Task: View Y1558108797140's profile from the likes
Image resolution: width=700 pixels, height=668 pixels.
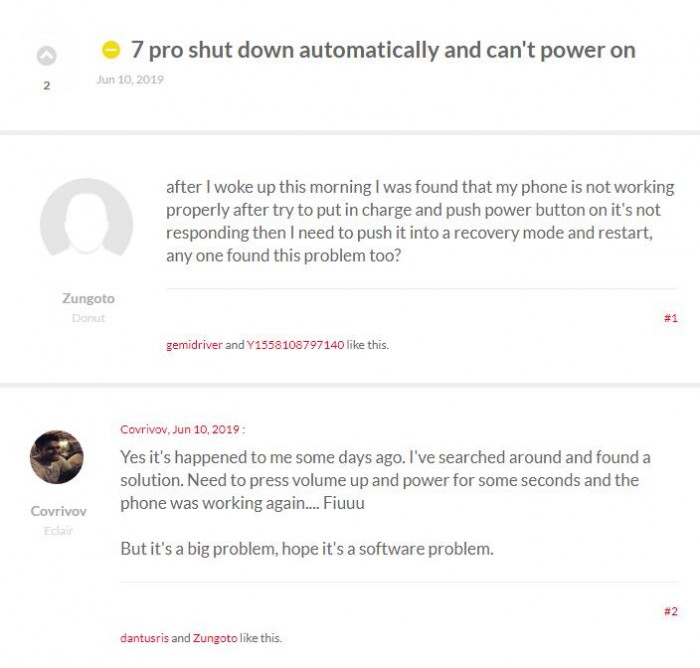Action: [295, 345]
